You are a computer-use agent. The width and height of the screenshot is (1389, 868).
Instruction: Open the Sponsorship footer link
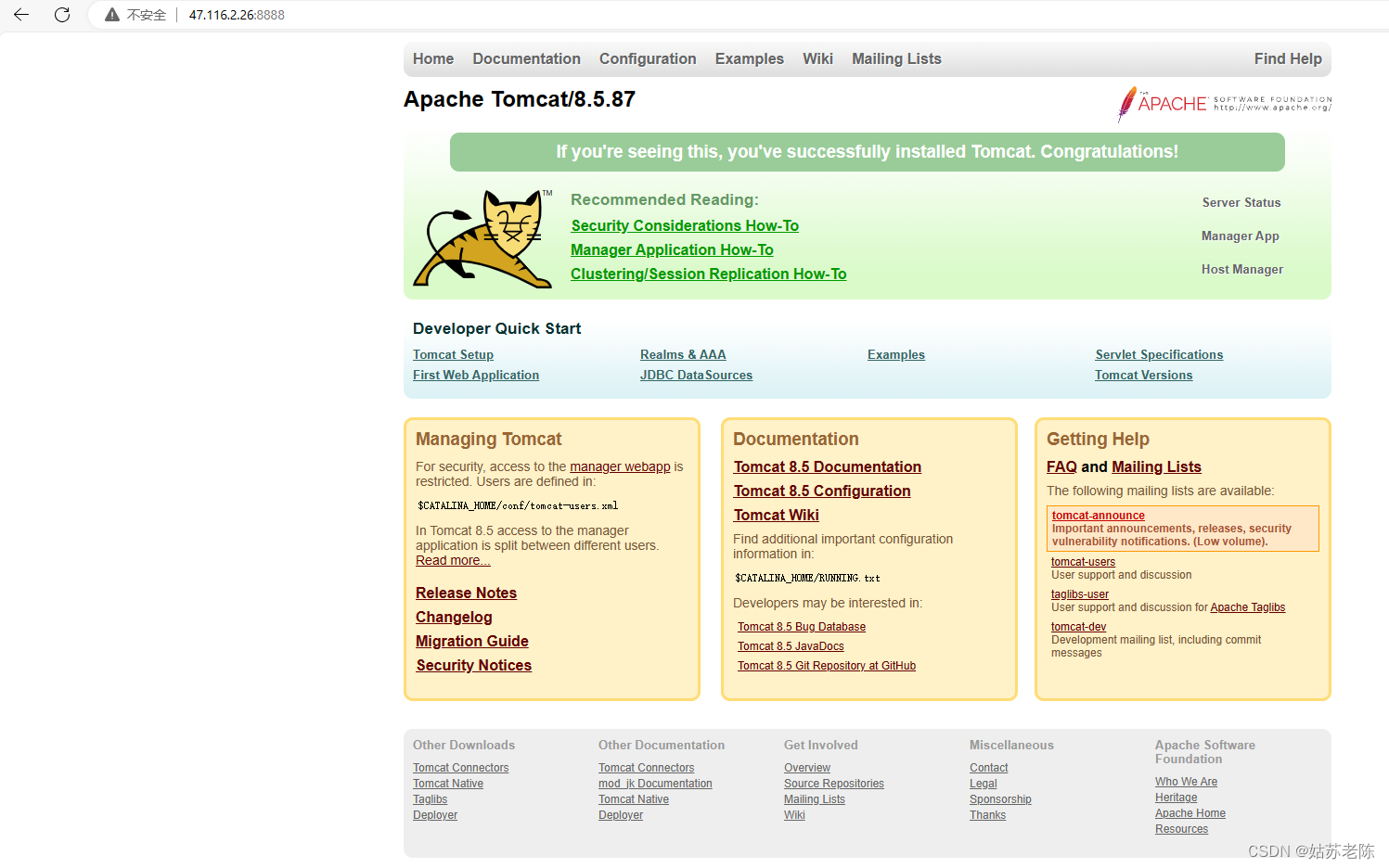click(1000, 799)
